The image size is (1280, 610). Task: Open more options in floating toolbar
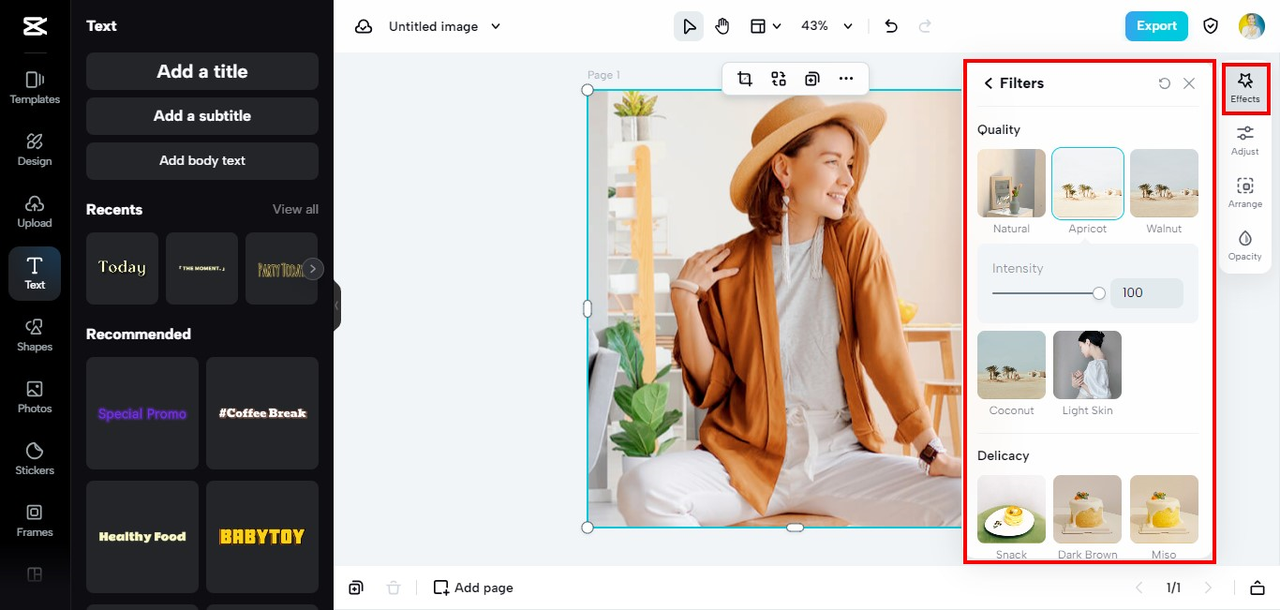[846, 79]
